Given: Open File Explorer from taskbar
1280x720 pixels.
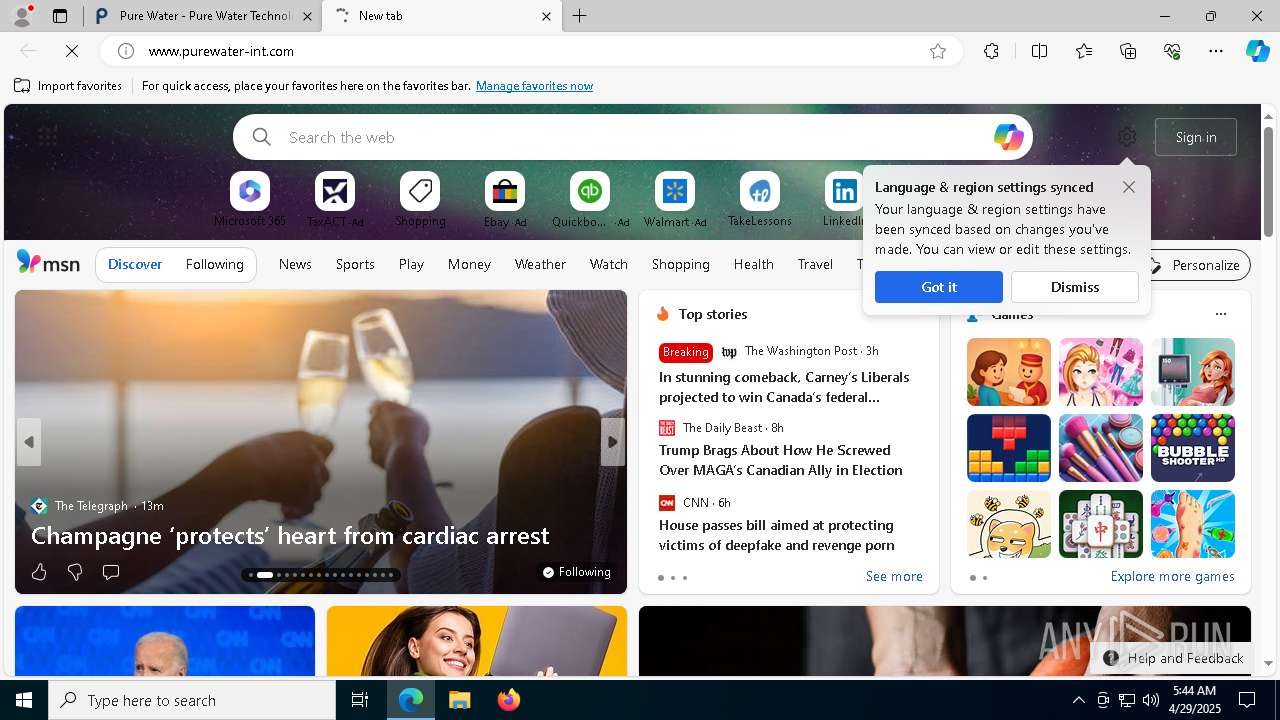Looking at the screenshot, I should [460, 700].
